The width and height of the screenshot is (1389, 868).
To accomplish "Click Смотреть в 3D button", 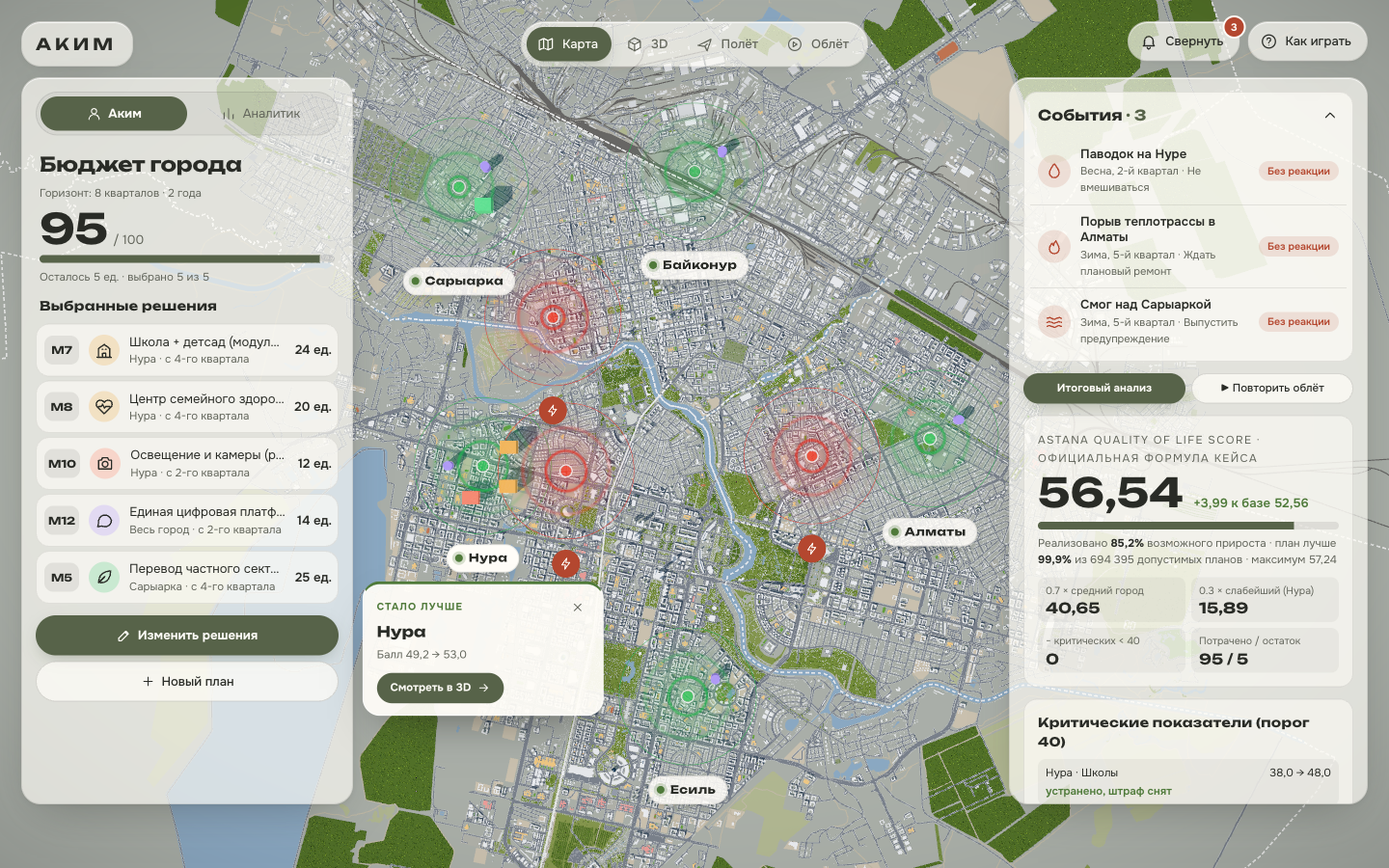I will (x=440, y=688).
